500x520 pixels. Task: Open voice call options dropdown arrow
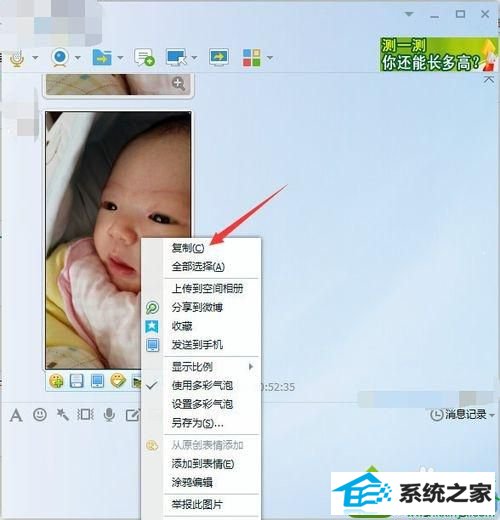[35, 58]
